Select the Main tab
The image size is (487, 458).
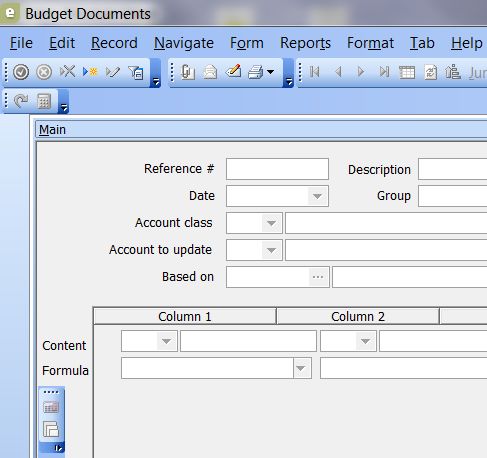point(52,130)
